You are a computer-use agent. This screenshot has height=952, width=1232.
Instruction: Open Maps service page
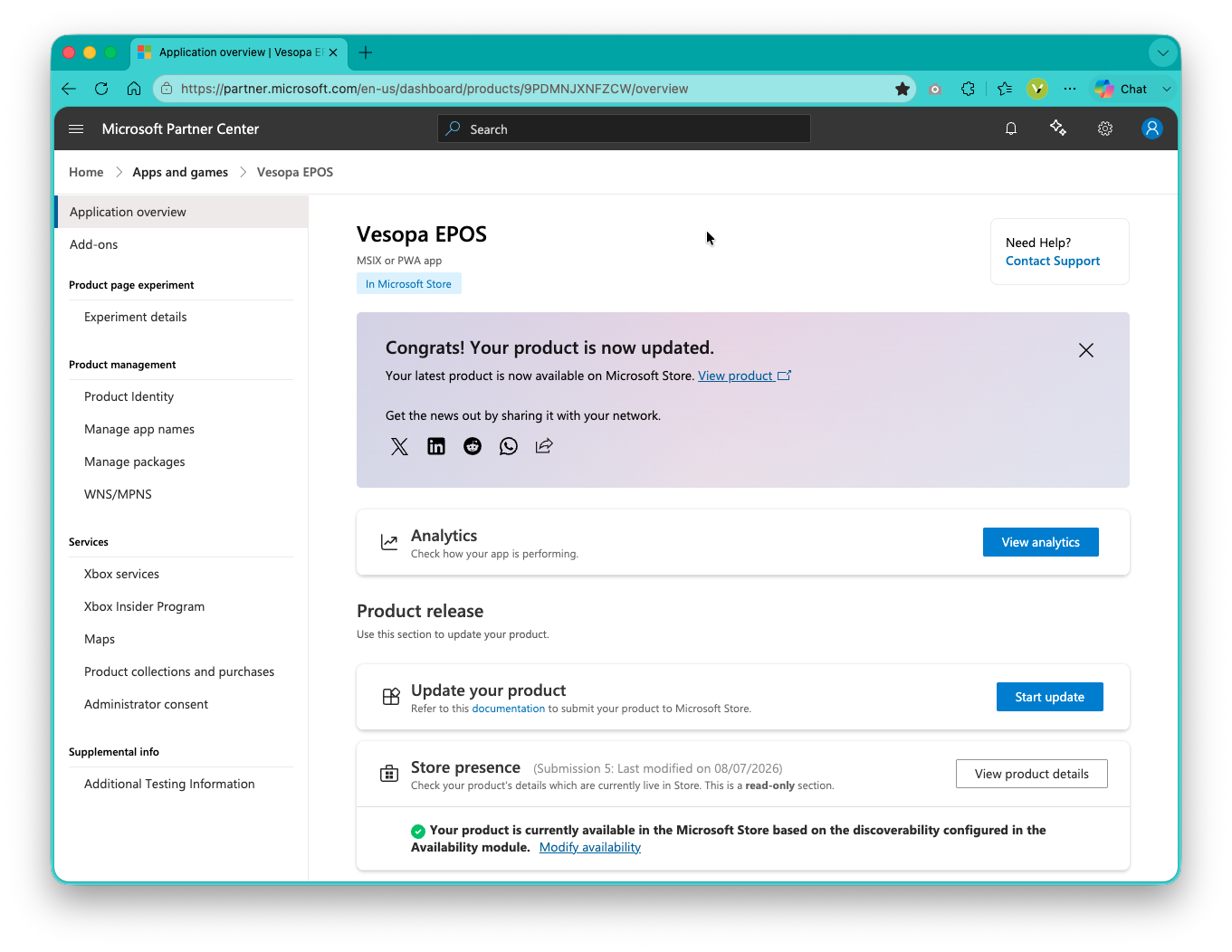(100, 639)
